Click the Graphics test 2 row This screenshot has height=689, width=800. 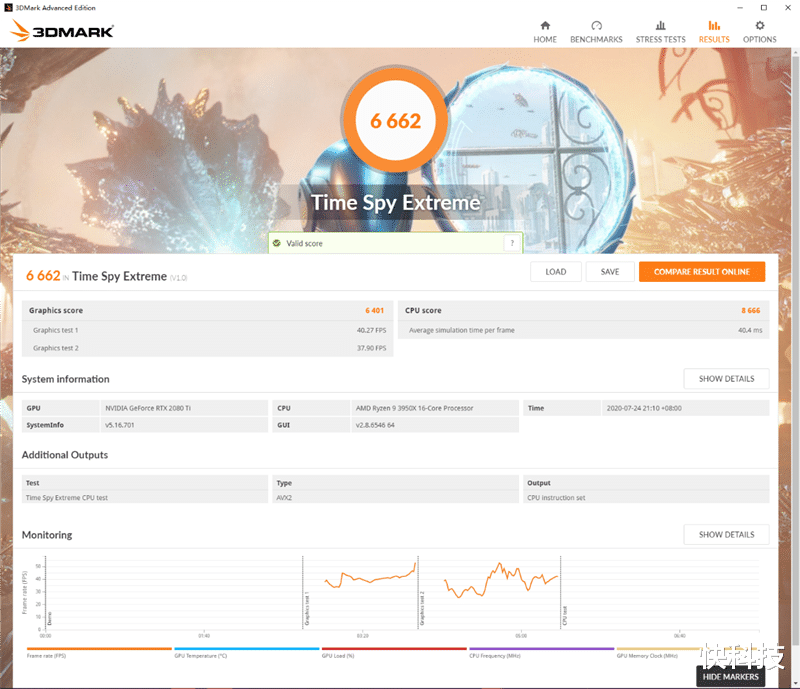point(208,348)
